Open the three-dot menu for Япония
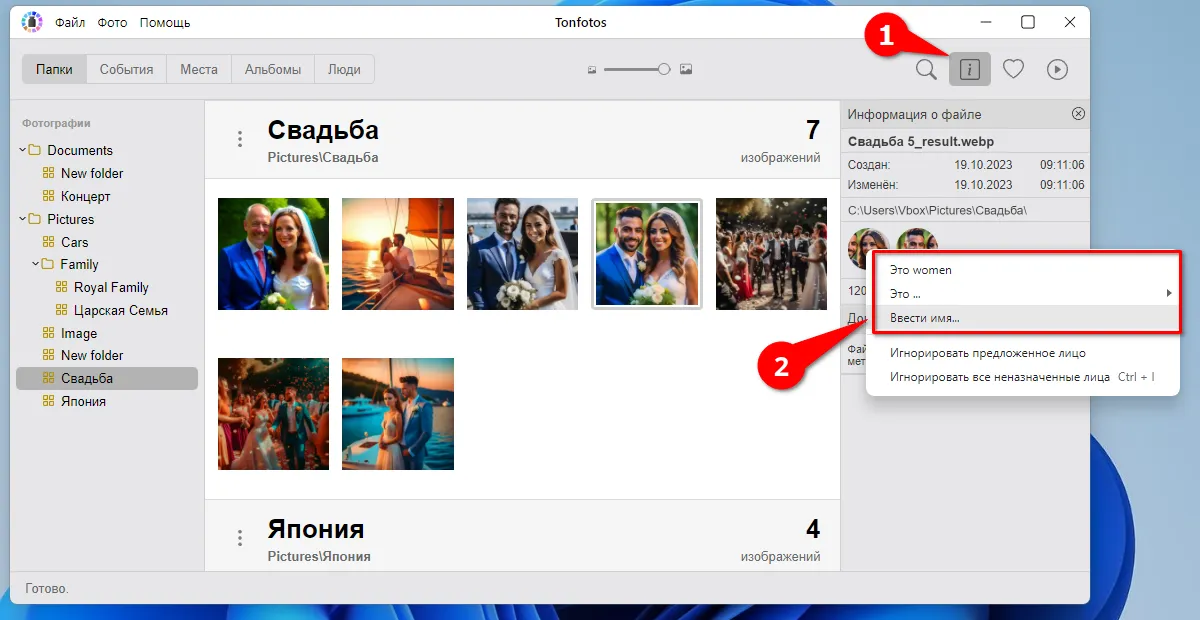The height and width of the screenshot is (620, 1200). (x=240, y=538)
